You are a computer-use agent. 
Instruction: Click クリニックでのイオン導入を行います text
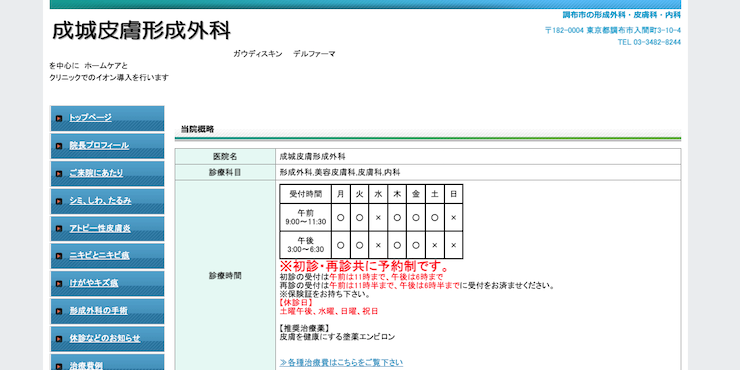[x=109, y=78]
